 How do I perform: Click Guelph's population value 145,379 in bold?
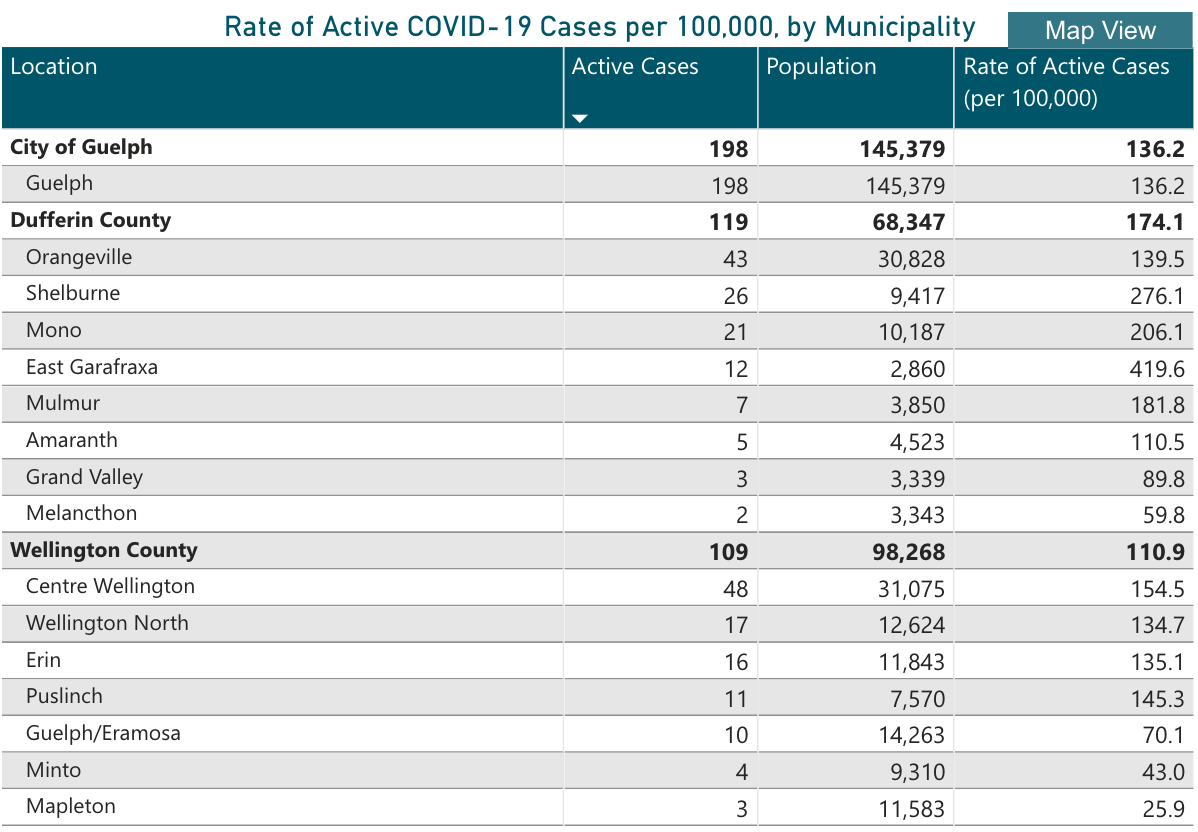pos(901,149)
